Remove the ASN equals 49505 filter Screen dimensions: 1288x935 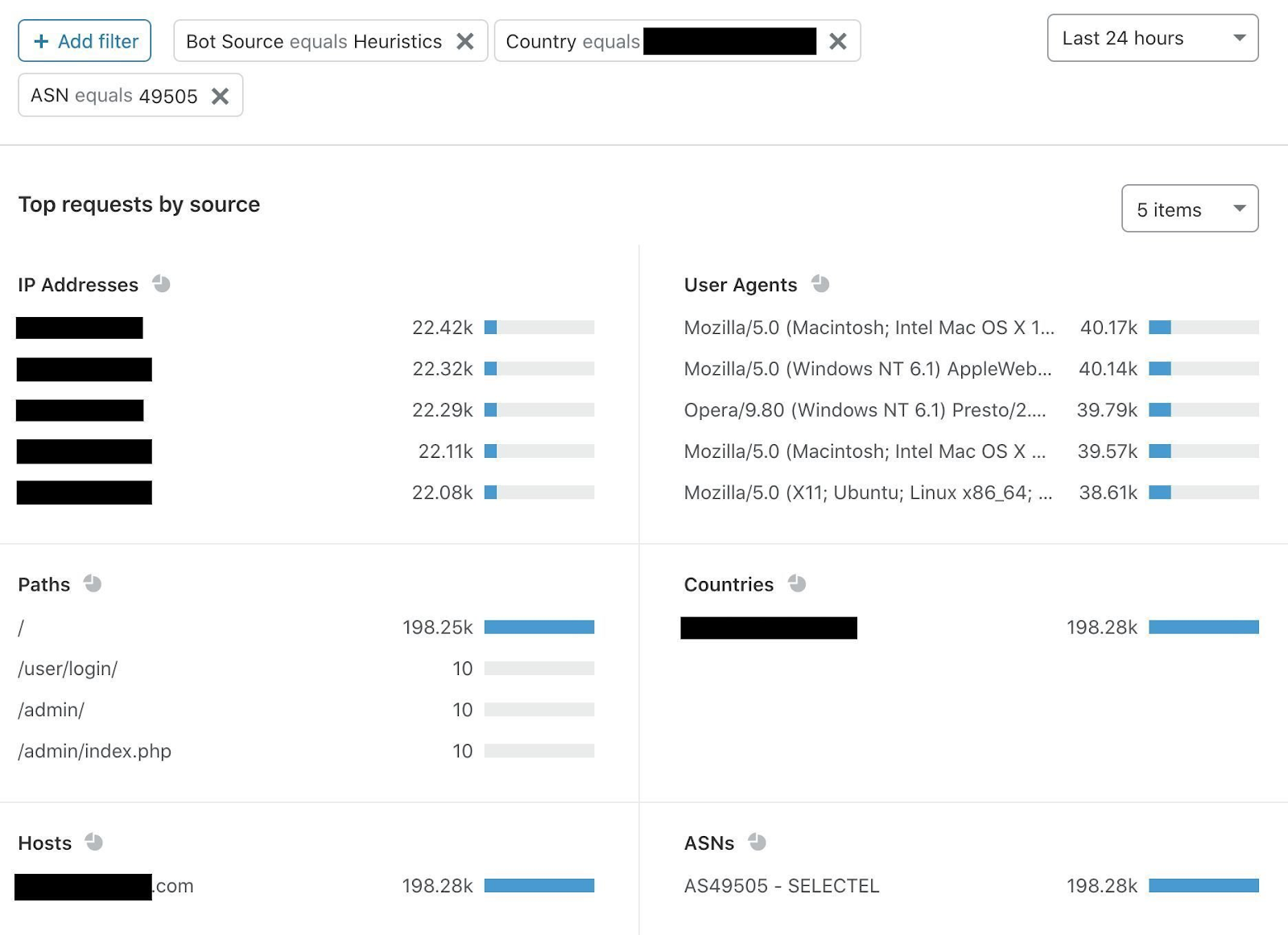(x=220, y=97)
